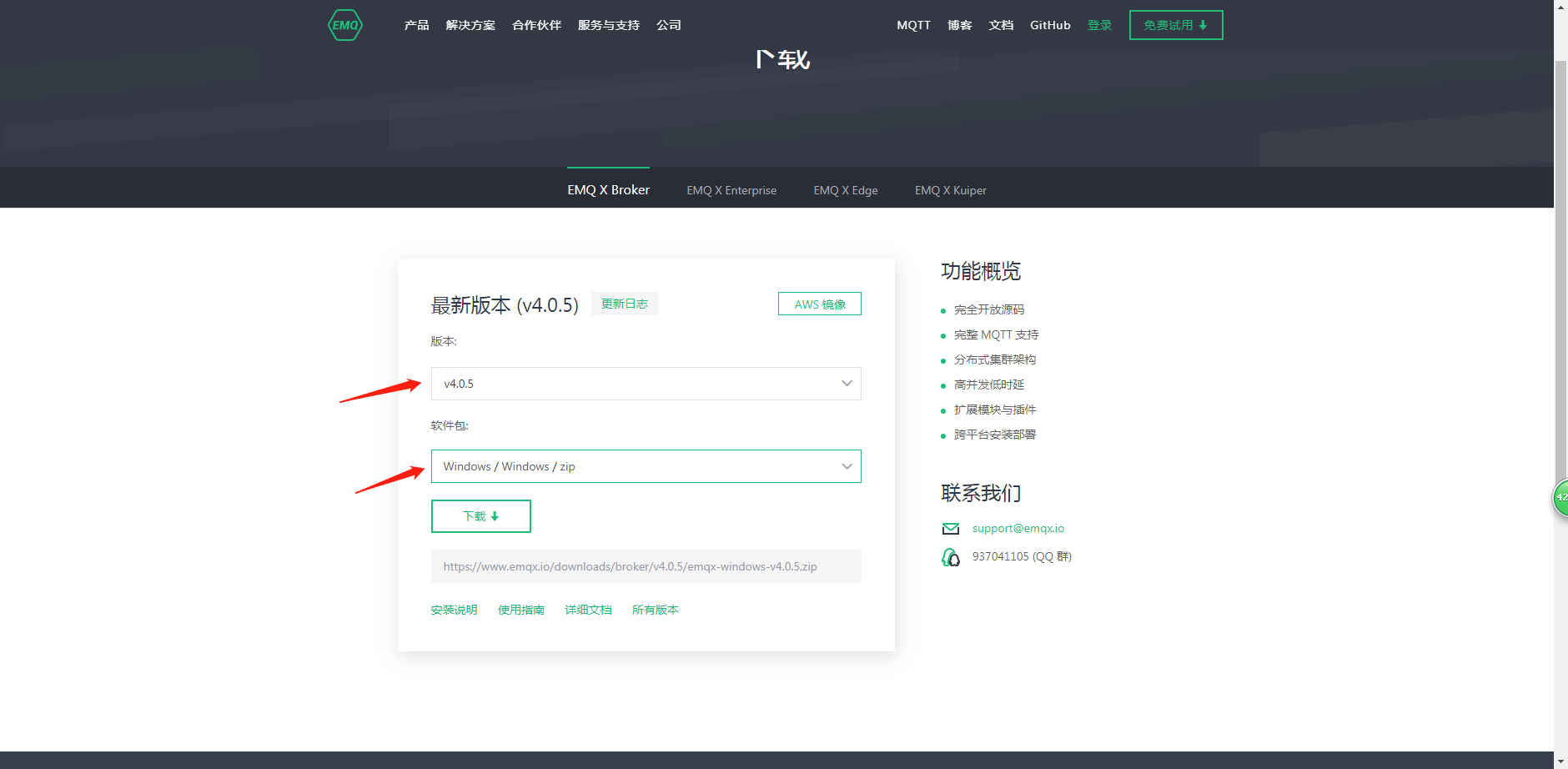1568x769 pixels.
Task: Click the 扩展模块与插件 list item
Action: pos(995,410)
